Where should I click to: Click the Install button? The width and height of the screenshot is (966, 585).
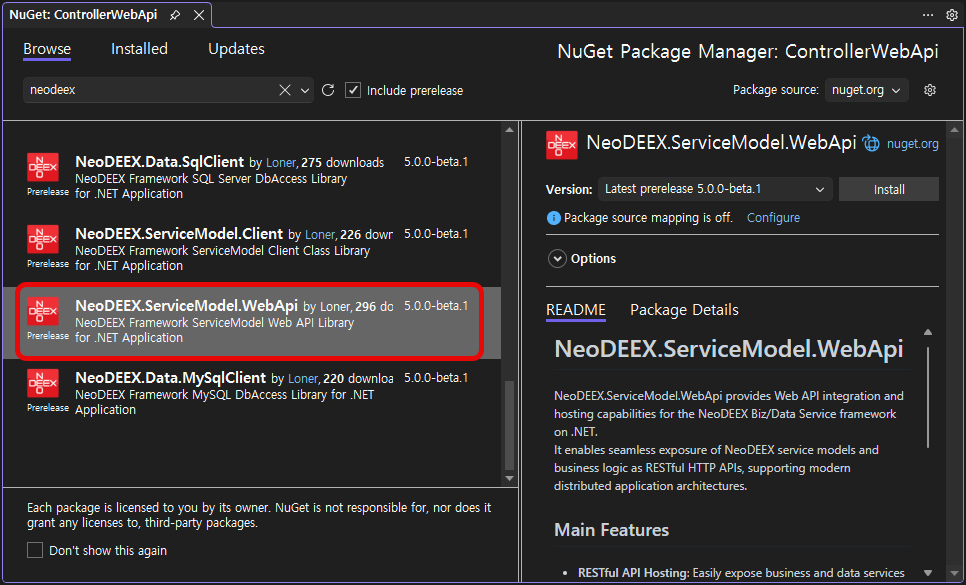[889, 189]
